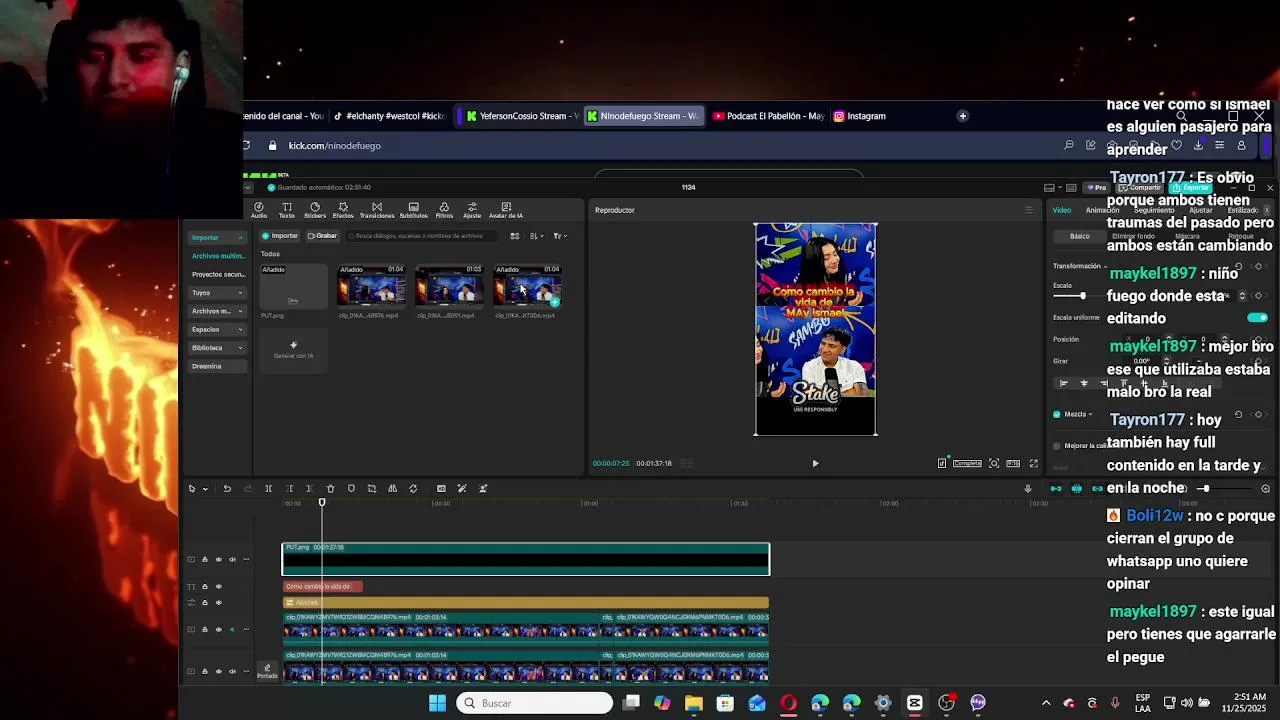Screen dimensions: 1280x720
Task: Open the Ajuste panel
Action: point(472,210)
